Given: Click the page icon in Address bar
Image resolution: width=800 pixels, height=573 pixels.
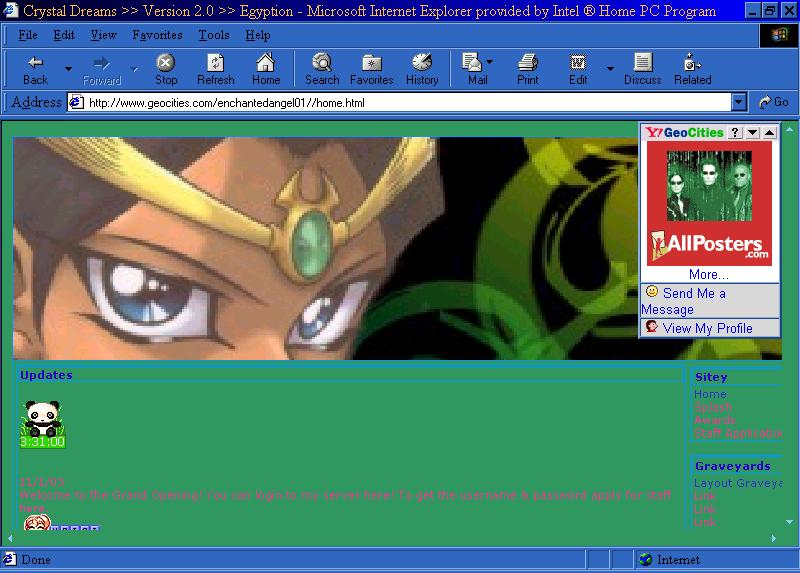Looking at the screenshot, I should (x=76, y=102).
